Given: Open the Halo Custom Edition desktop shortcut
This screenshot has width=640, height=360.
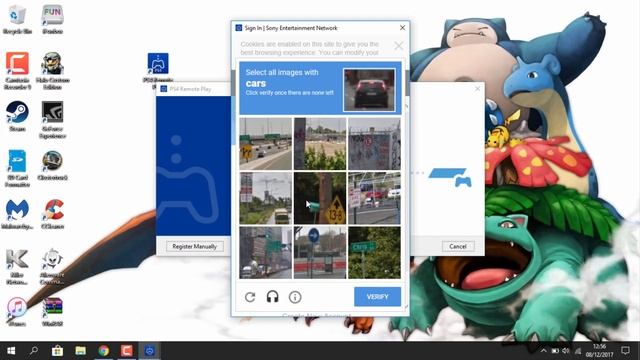Looking at the screenshot, I should 52,70.
